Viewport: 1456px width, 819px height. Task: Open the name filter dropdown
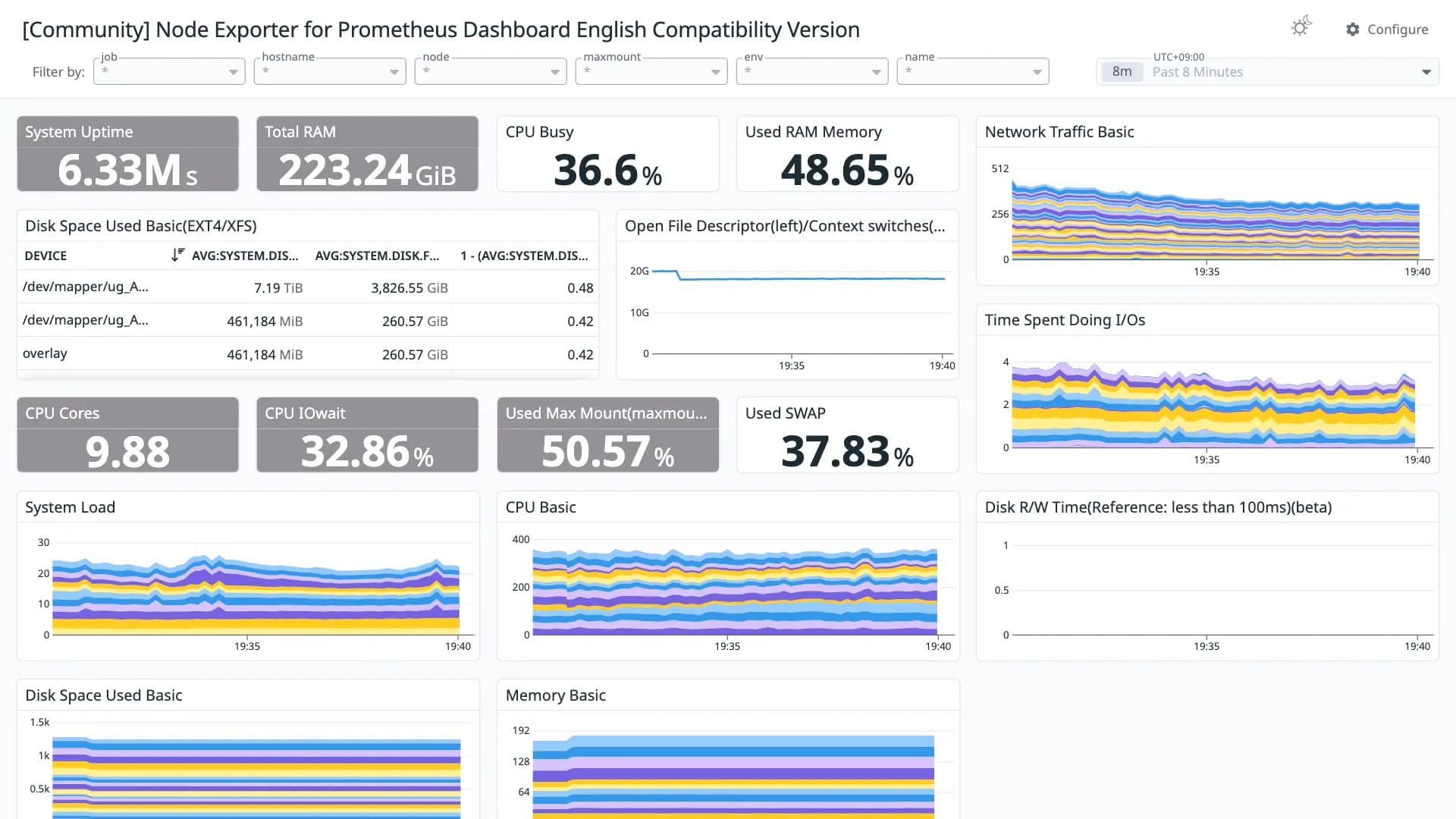[x=973, y=71]
